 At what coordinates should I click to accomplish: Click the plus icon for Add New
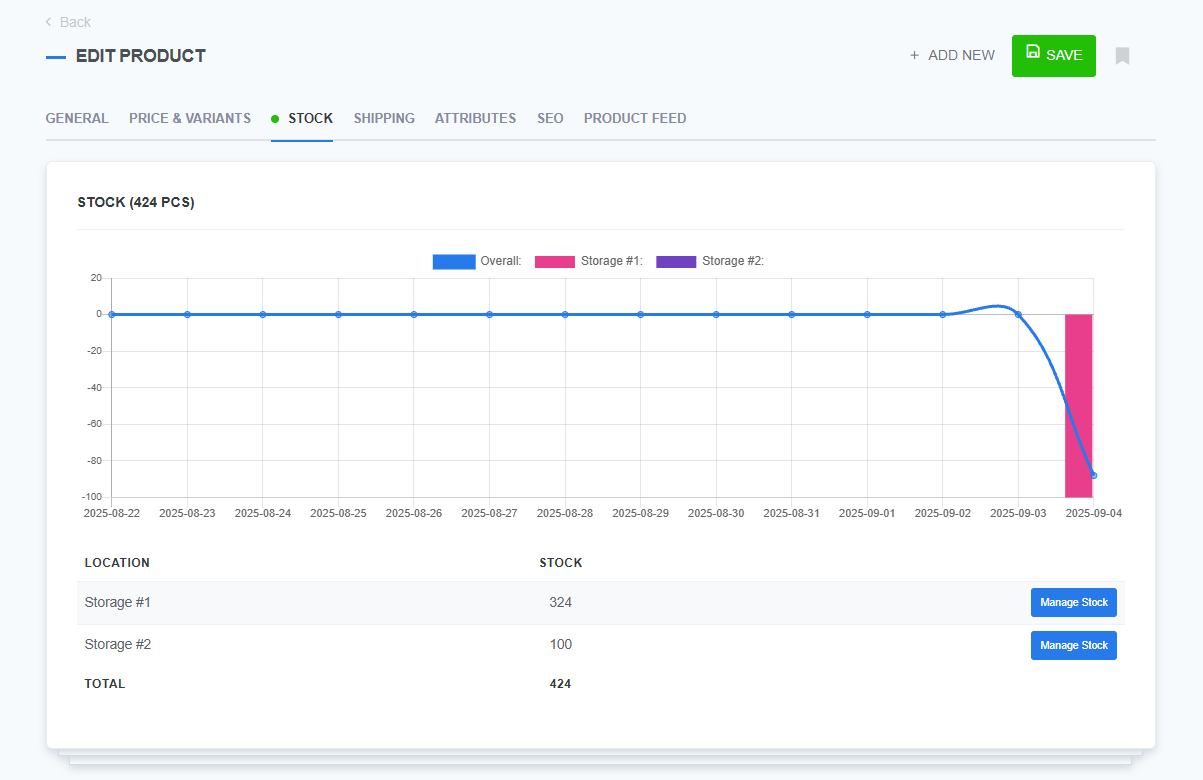[914, 56]
